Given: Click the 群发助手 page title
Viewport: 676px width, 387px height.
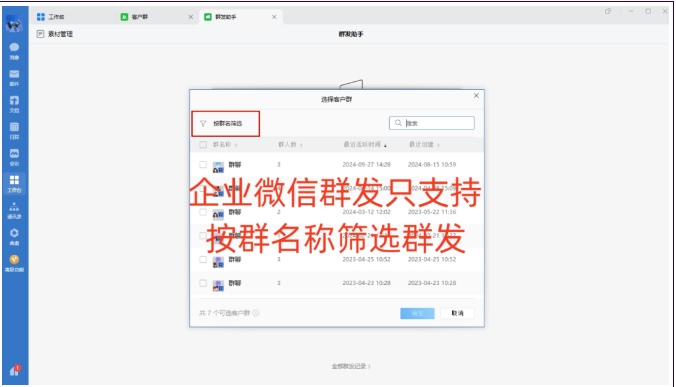Looking at the screenshot, I should tap(351, 34).
